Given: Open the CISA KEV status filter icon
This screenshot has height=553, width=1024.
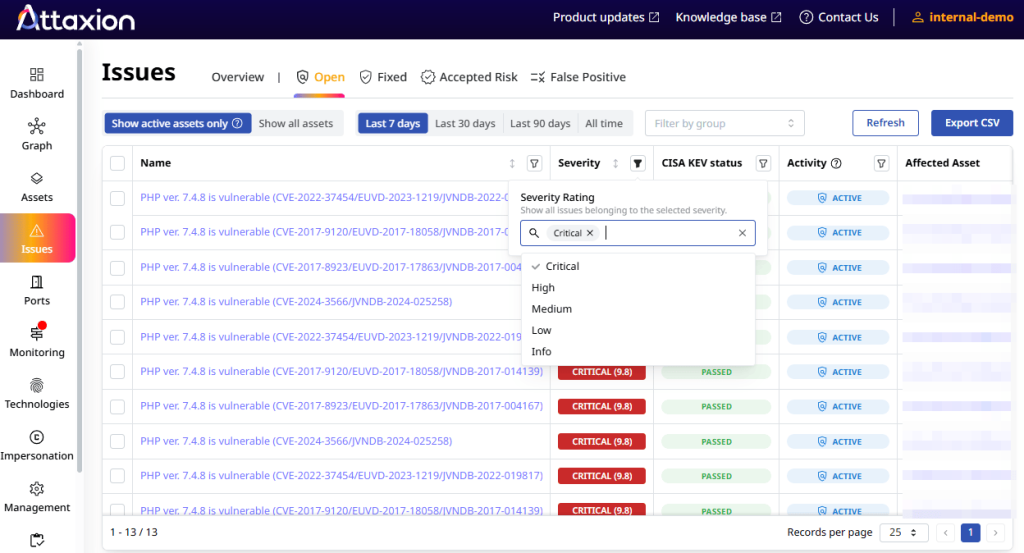Looking at the screenshot, I should pos(763,163).
